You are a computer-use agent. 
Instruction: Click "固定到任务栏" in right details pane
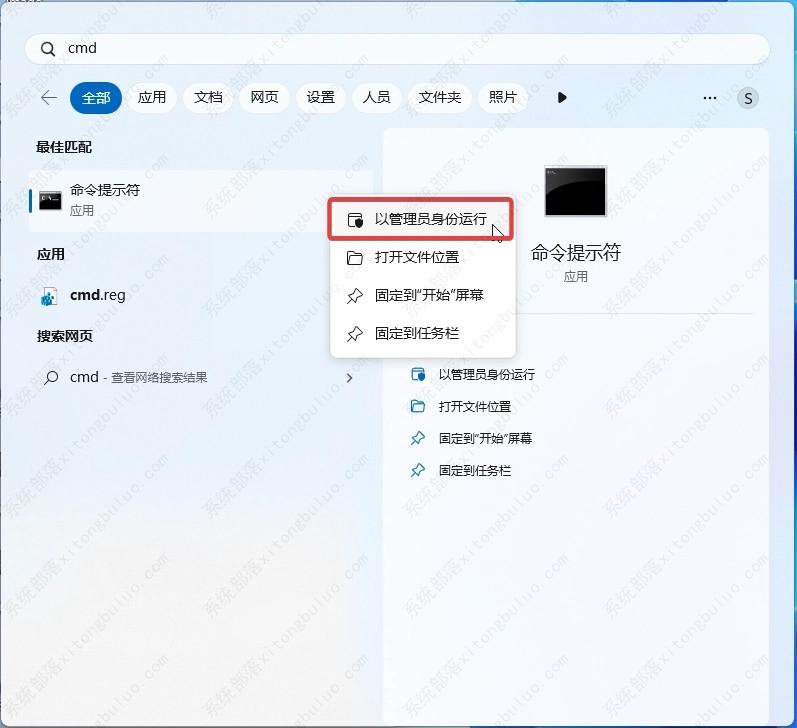474,470
